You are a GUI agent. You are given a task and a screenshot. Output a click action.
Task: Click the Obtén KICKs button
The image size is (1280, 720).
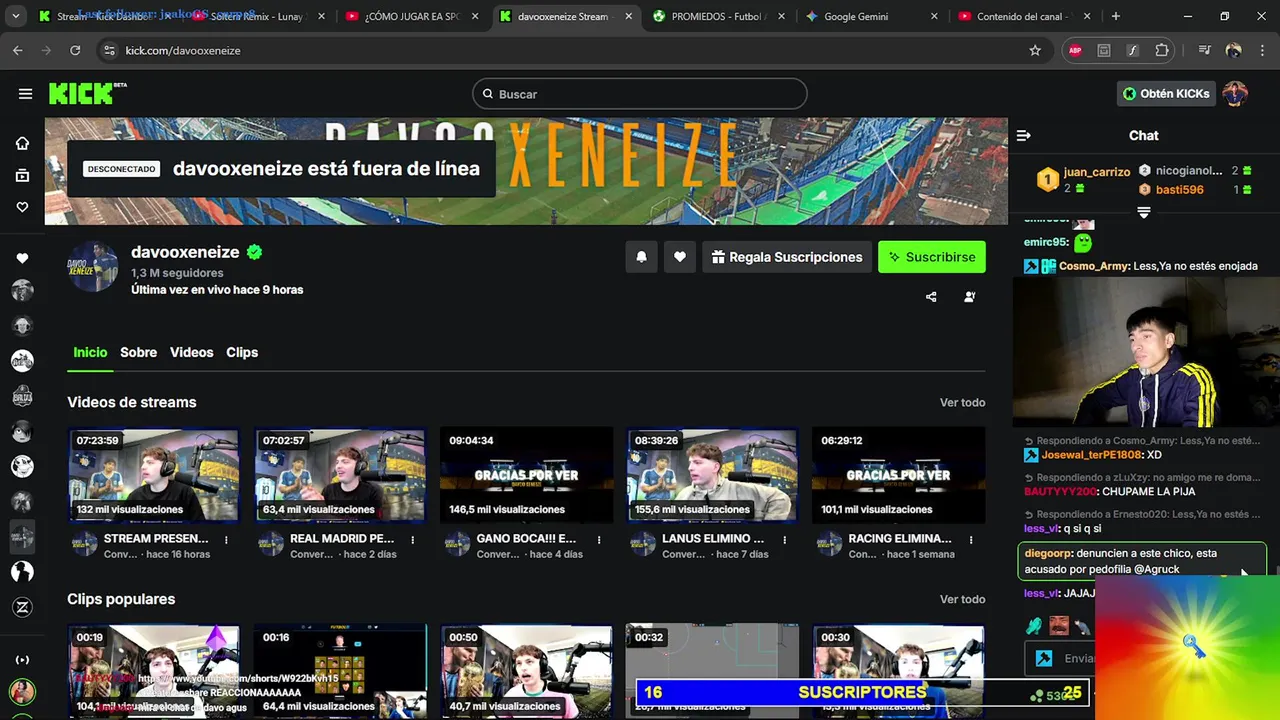1166,94
